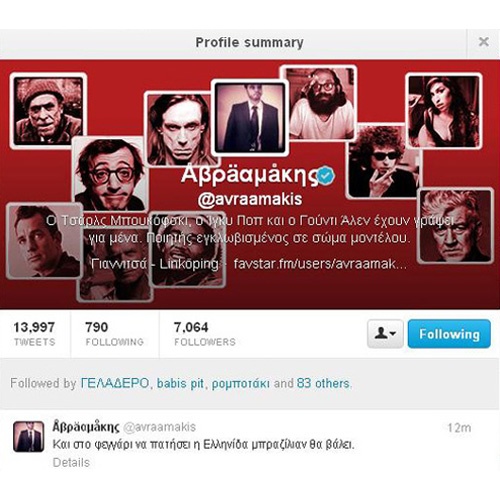This screenshot has height=500, width=500.
Task: Open the favstar.fm profile URL
Action: [320, 264]
